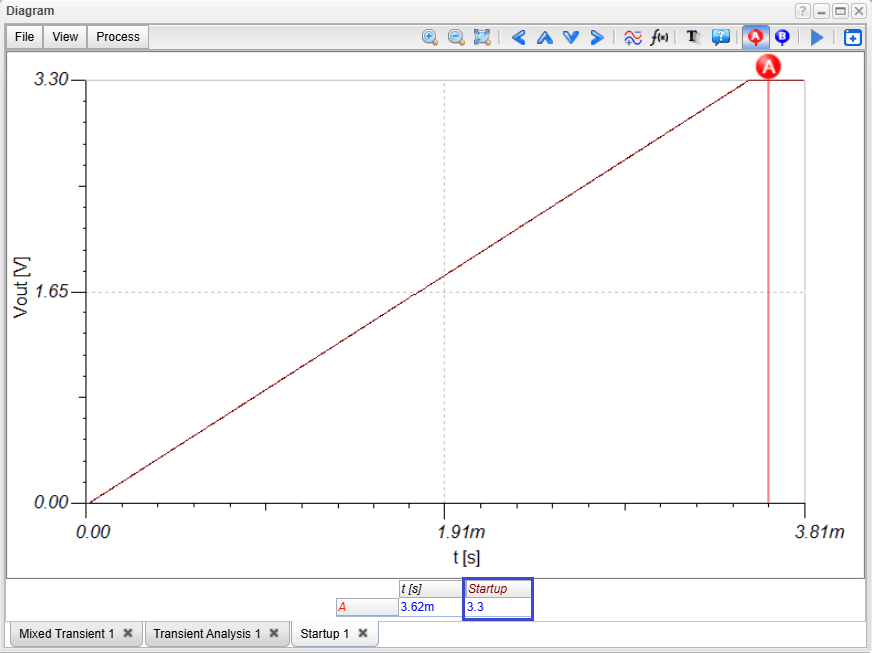The image size is (872, 653).
Task: Click the blue play arrow button
Action: [817, 37]
